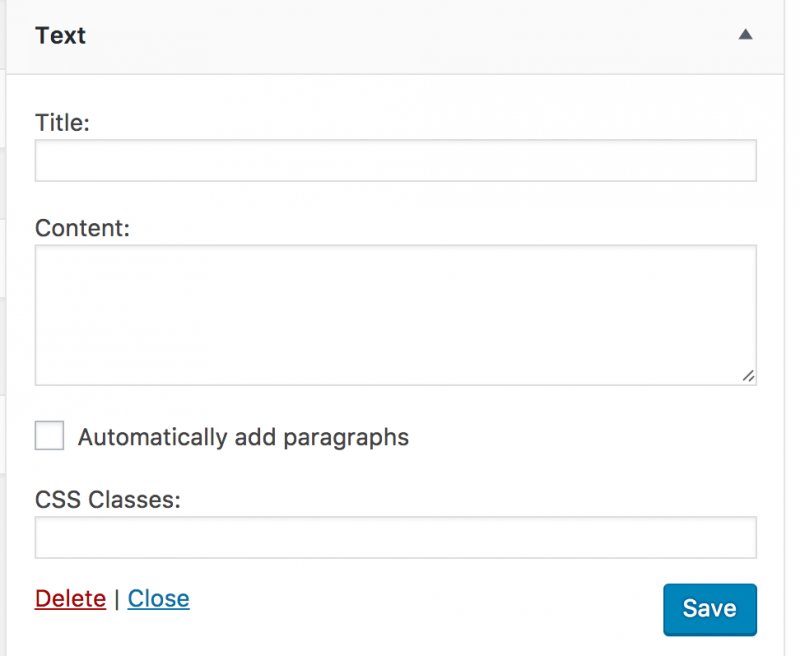Grab the textarea resize handle corner
The image size is (800, 656).
(x=749, y=376)
